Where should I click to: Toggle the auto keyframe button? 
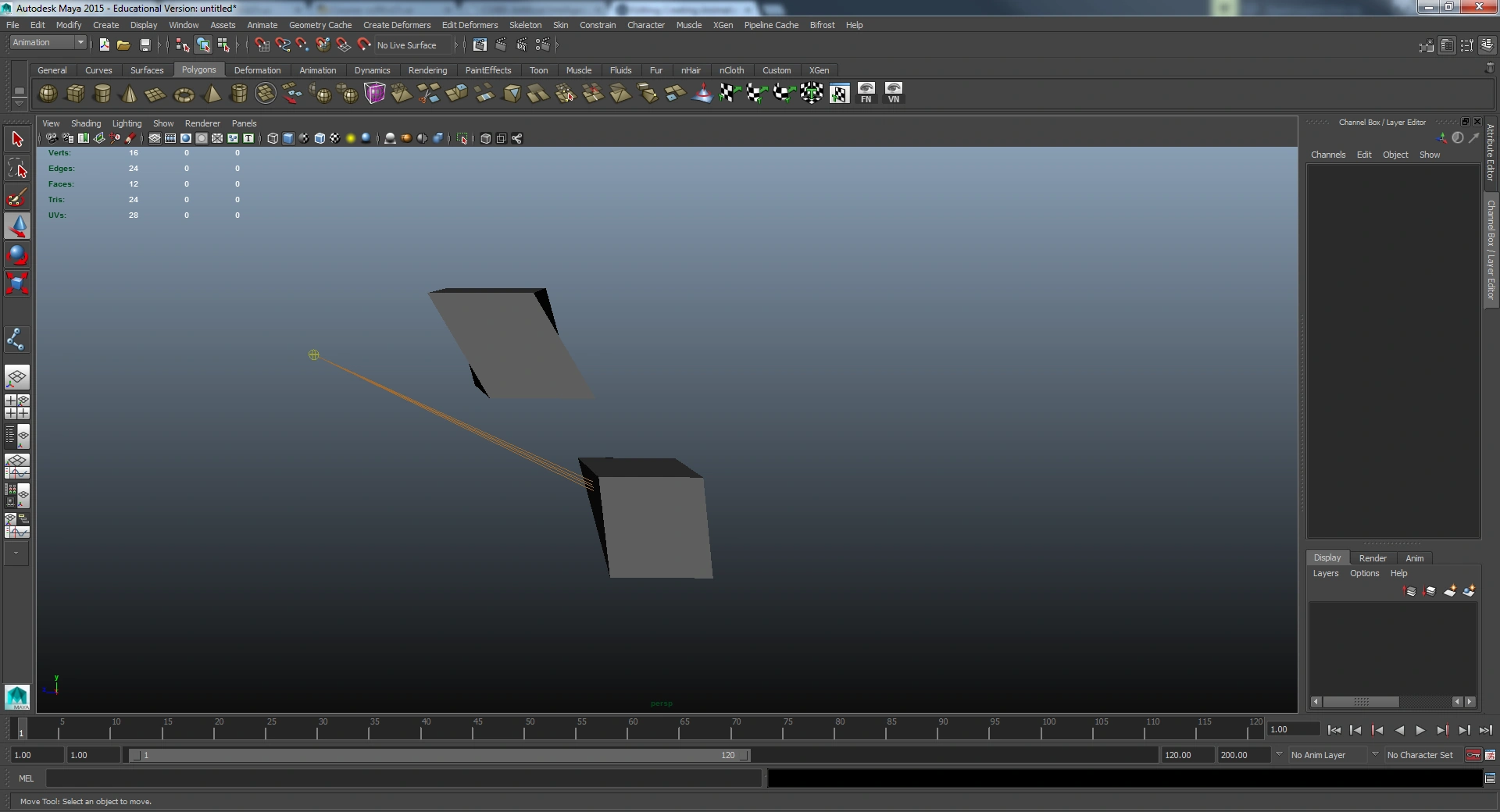[1473, 755]
